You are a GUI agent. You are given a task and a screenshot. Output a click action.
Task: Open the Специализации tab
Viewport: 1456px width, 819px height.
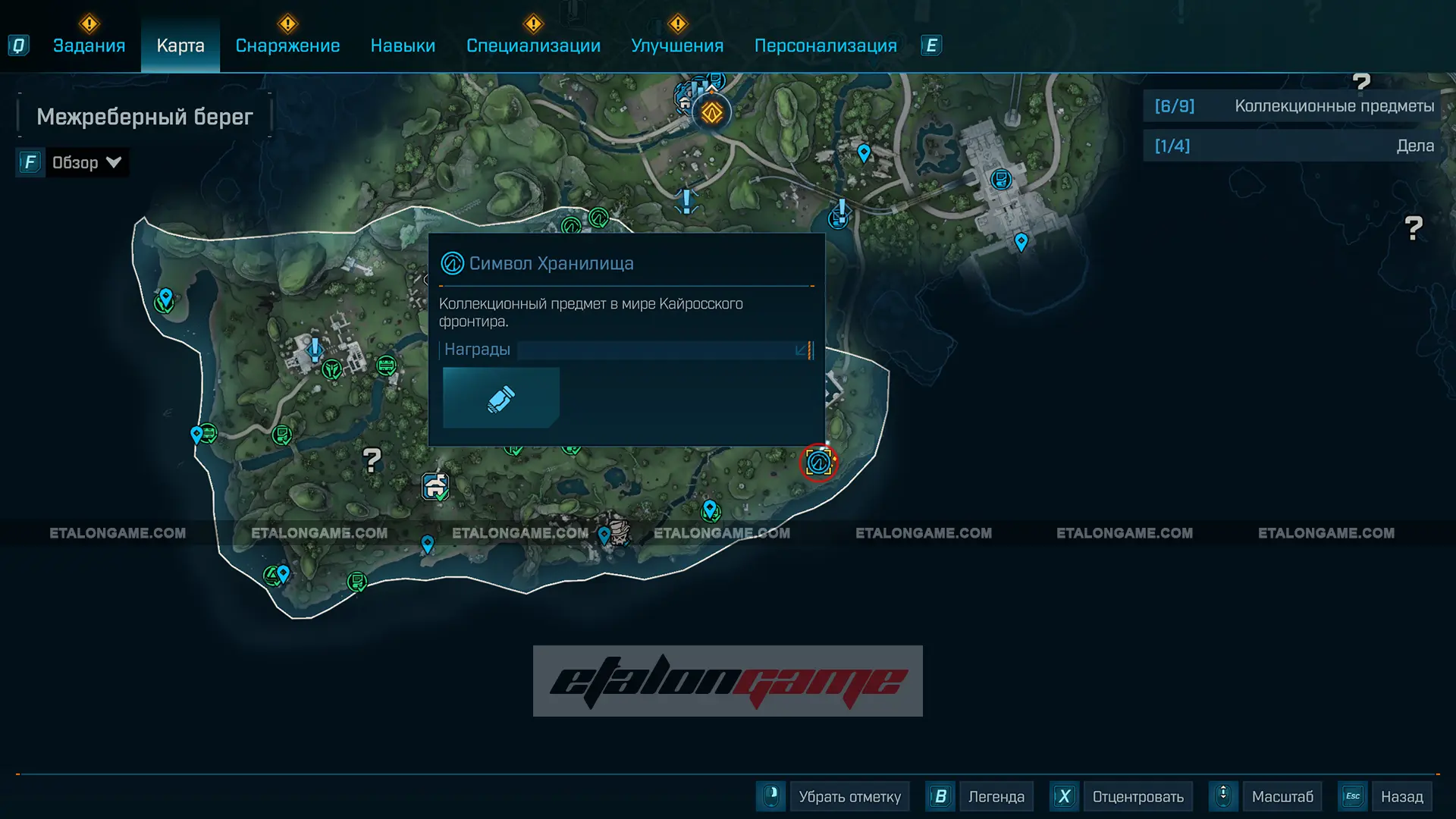pos(533,45)
